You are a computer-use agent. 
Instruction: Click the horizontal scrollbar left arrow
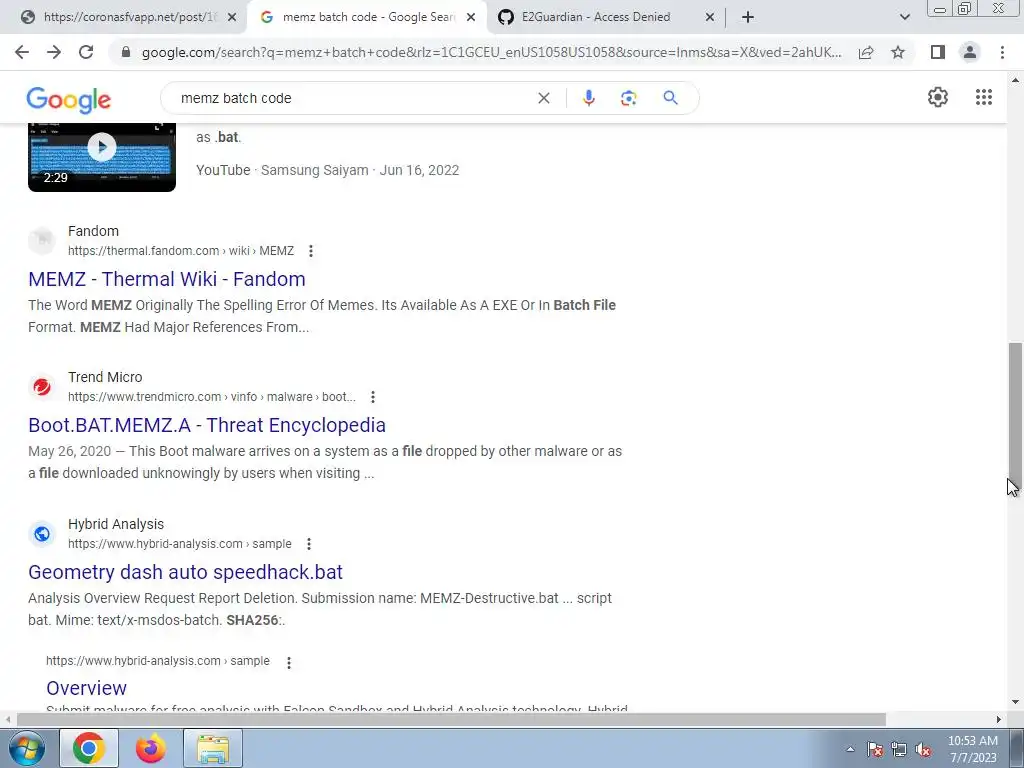(x=8, y=720)
